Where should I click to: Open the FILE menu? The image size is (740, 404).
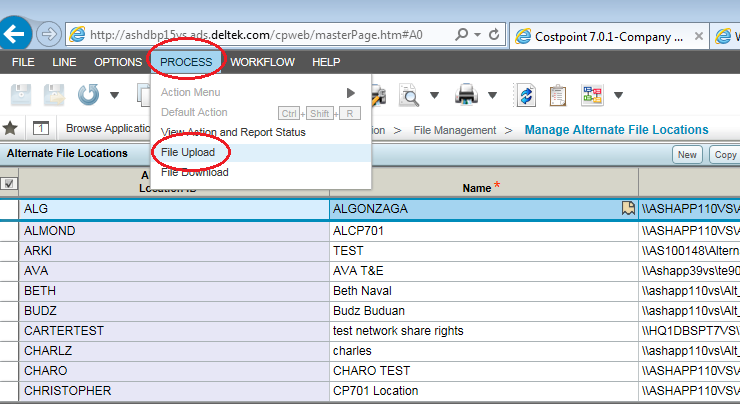pyautogui.click(x=23, y=62)
